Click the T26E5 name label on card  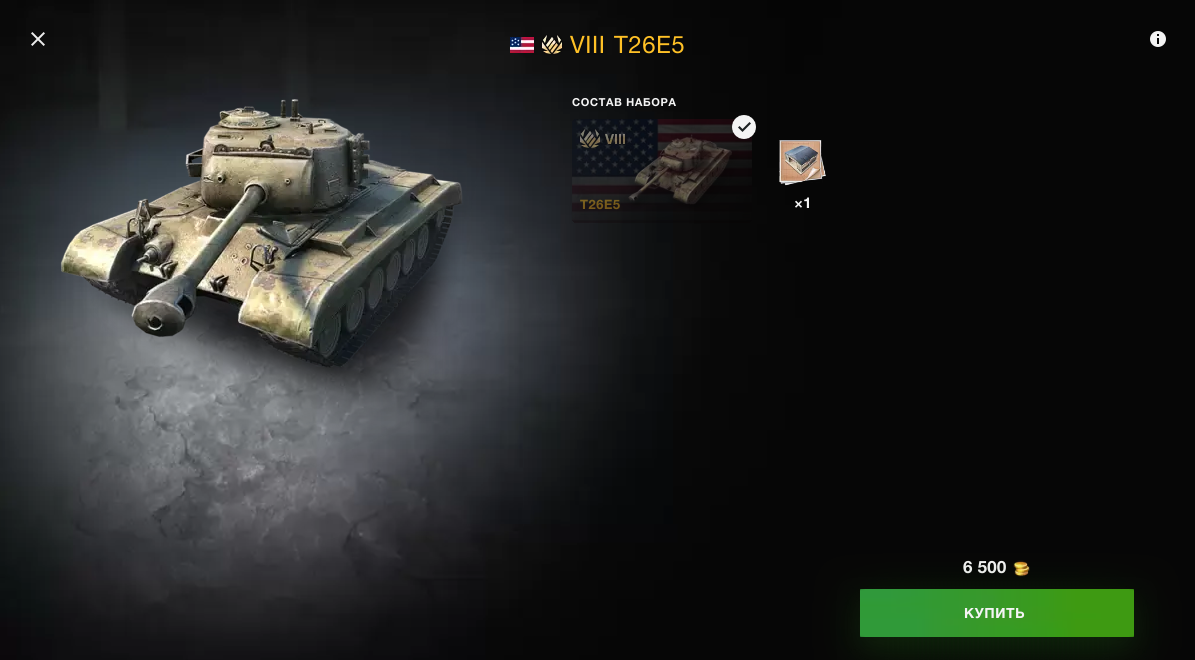point(600,204)
